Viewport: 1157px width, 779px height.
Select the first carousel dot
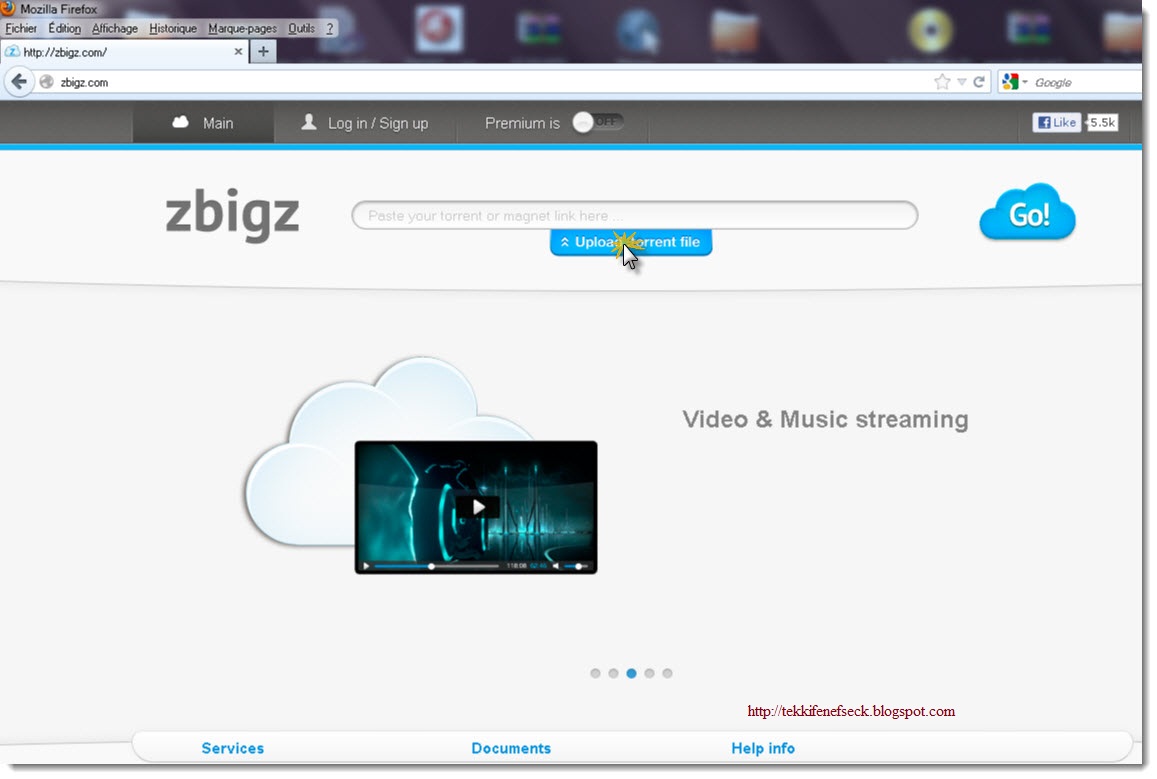(x=595, y=673)
